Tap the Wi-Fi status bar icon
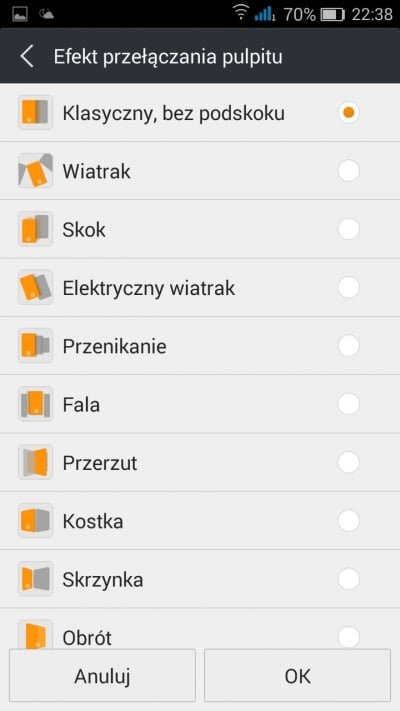The width and height of the screenshot is (400, 711). 241,13
